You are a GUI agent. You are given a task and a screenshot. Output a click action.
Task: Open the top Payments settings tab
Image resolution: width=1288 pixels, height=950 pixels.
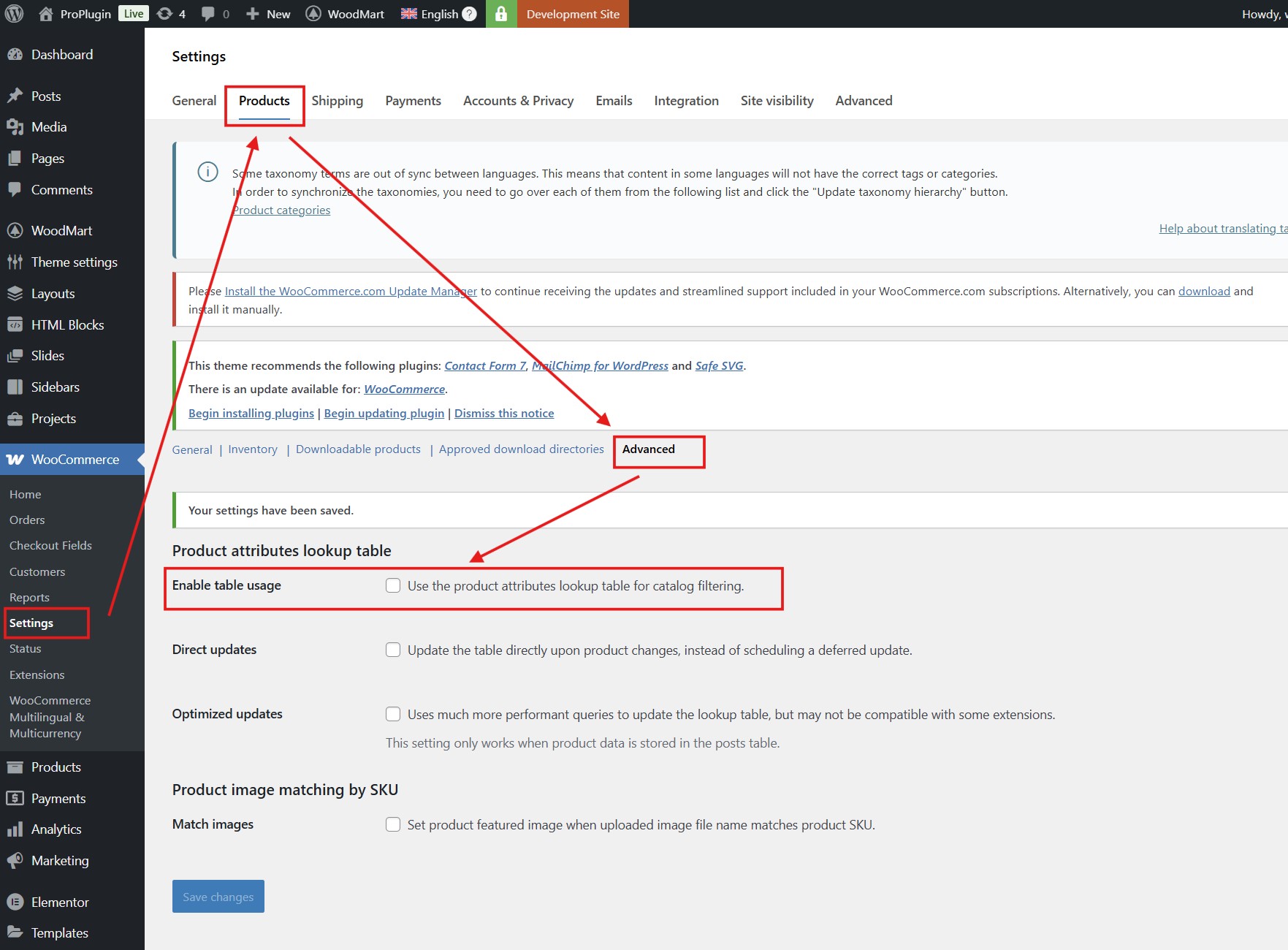(414, 101)
